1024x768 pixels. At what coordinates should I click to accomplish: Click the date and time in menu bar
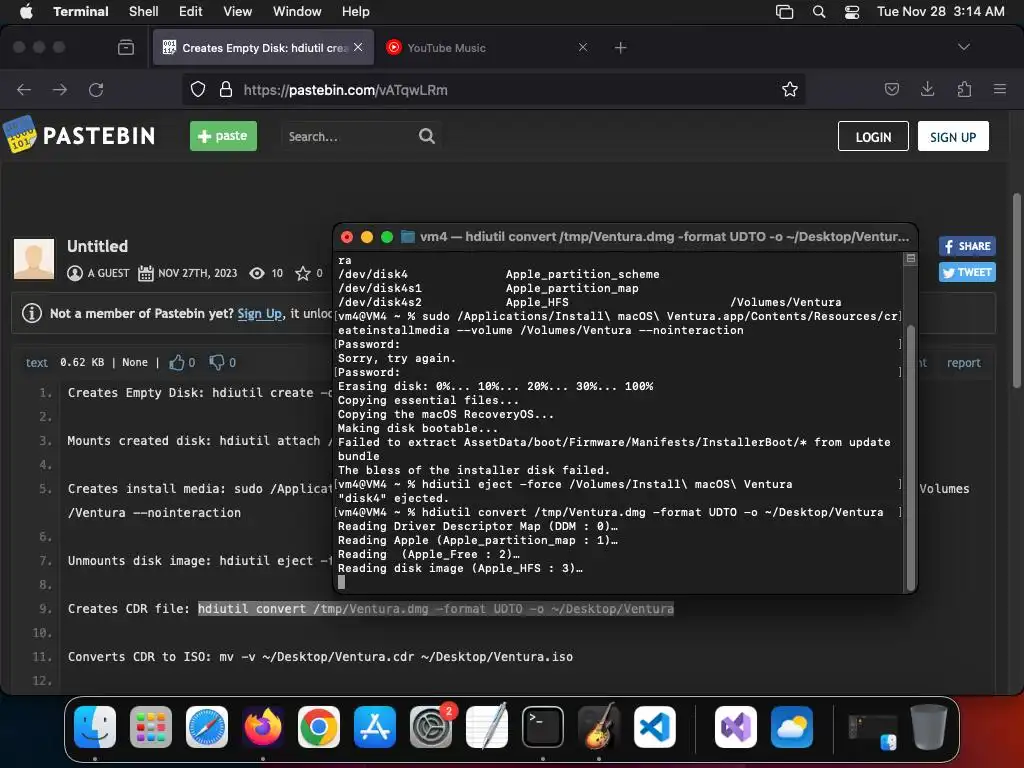(x=940, y=11)
